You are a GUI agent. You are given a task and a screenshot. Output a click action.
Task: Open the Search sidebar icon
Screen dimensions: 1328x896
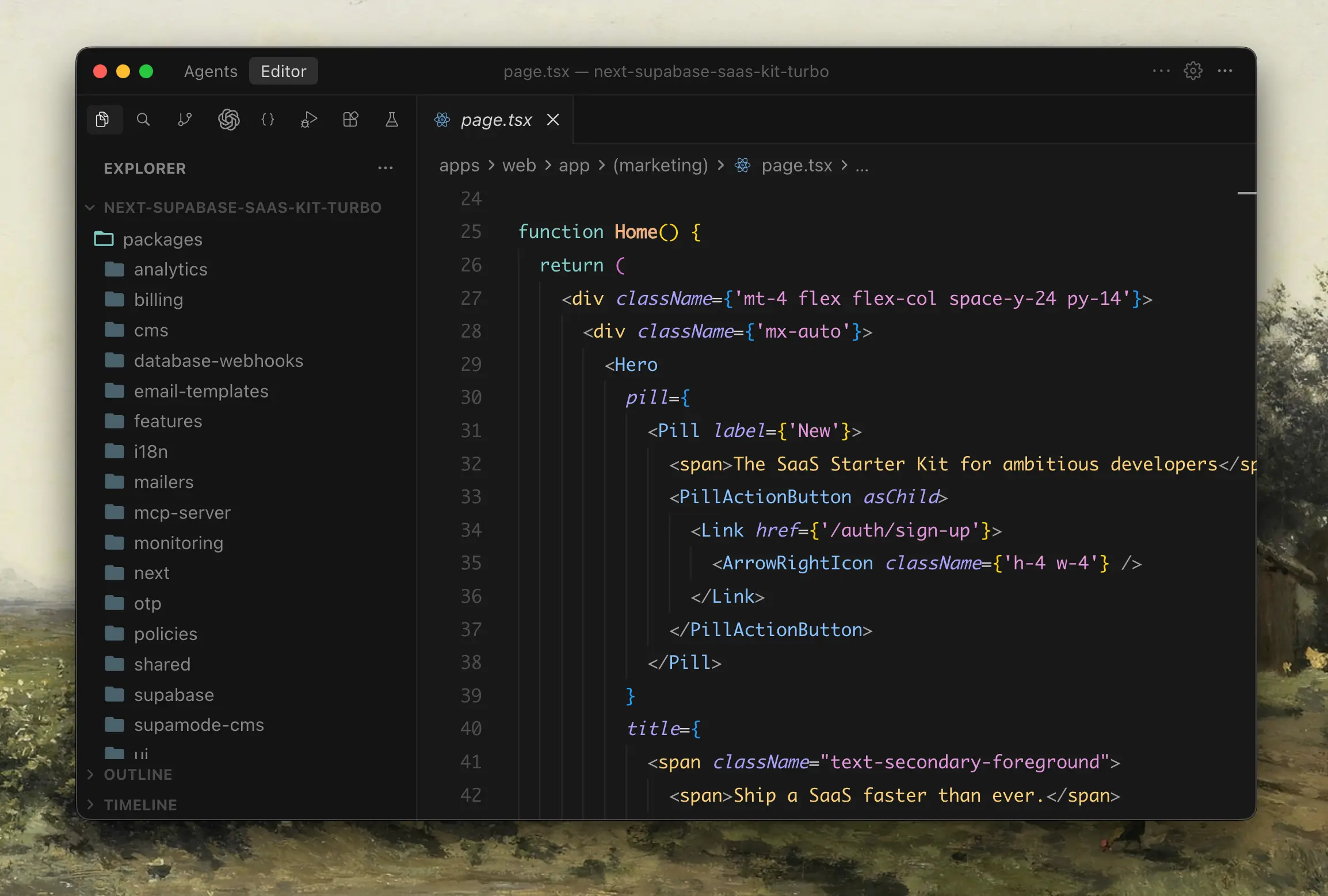(x=143, y=120)
